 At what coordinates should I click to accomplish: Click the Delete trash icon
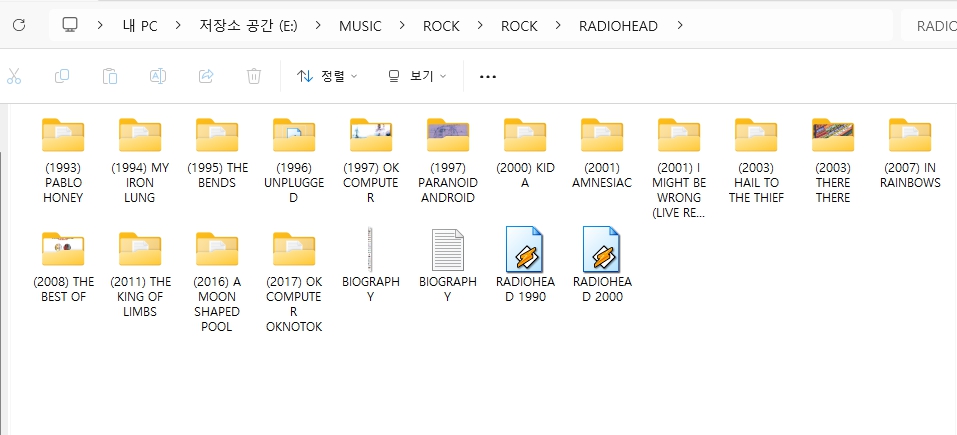tap(254, 76)
